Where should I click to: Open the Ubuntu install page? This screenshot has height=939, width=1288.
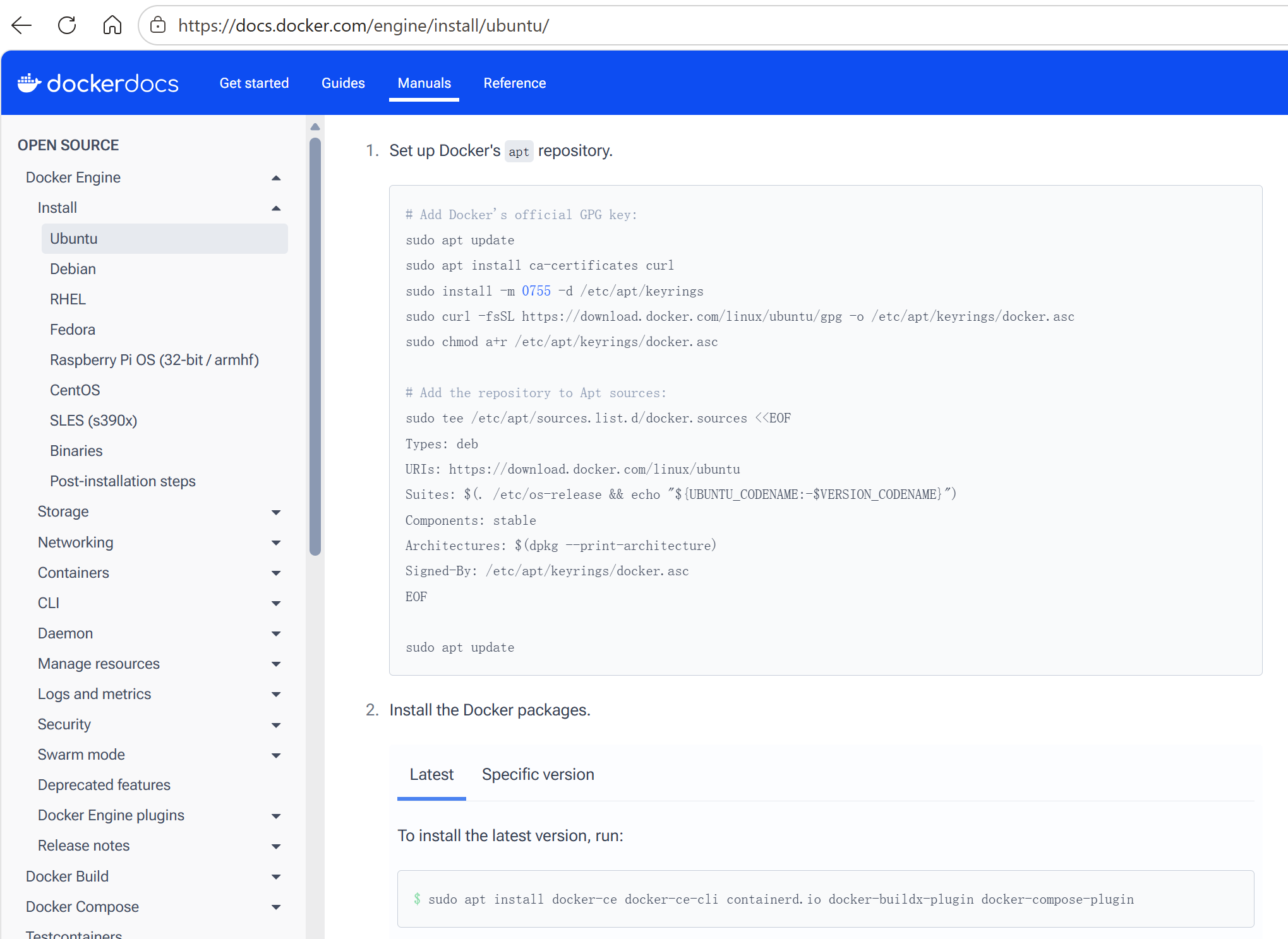coord(165,239)
